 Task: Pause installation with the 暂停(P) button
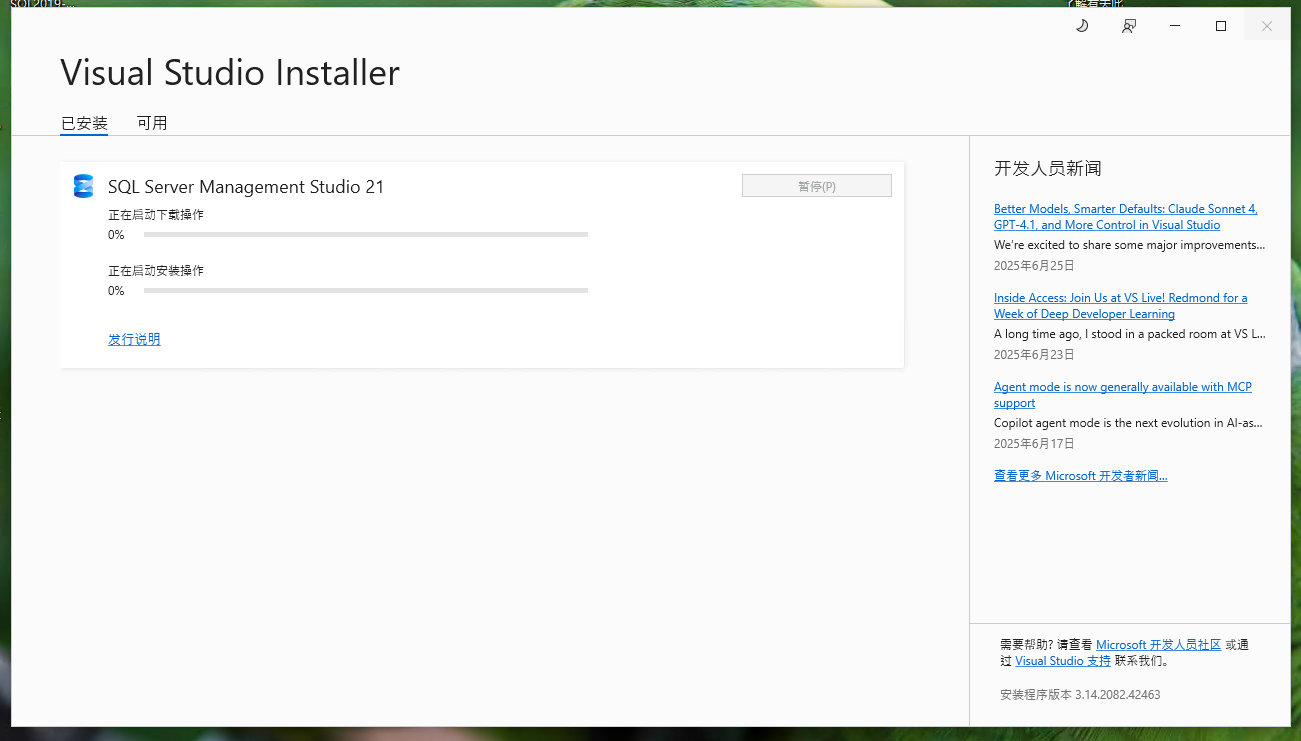pyautogui.click(x=816, y=185)
